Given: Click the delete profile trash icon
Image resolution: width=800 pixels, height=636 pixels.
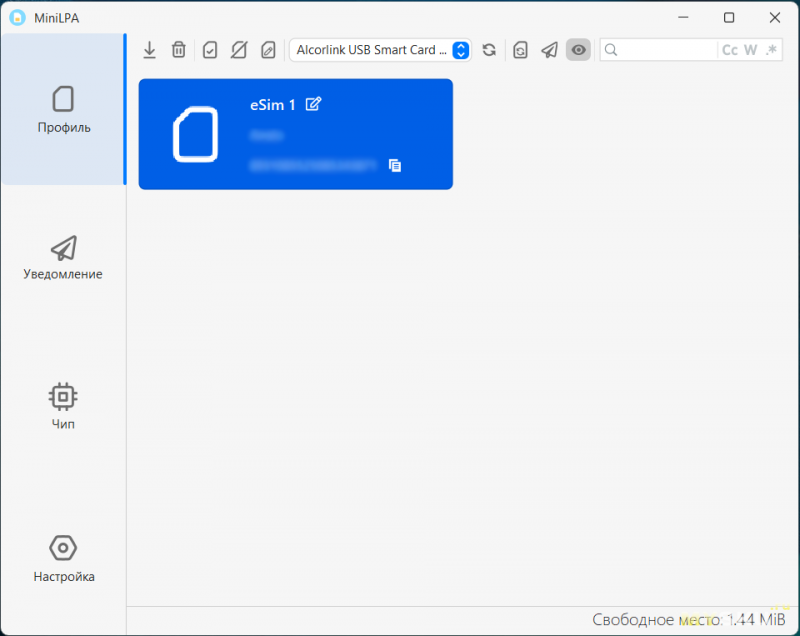Looking at the screenshot, I should click(x=178, y=50).
